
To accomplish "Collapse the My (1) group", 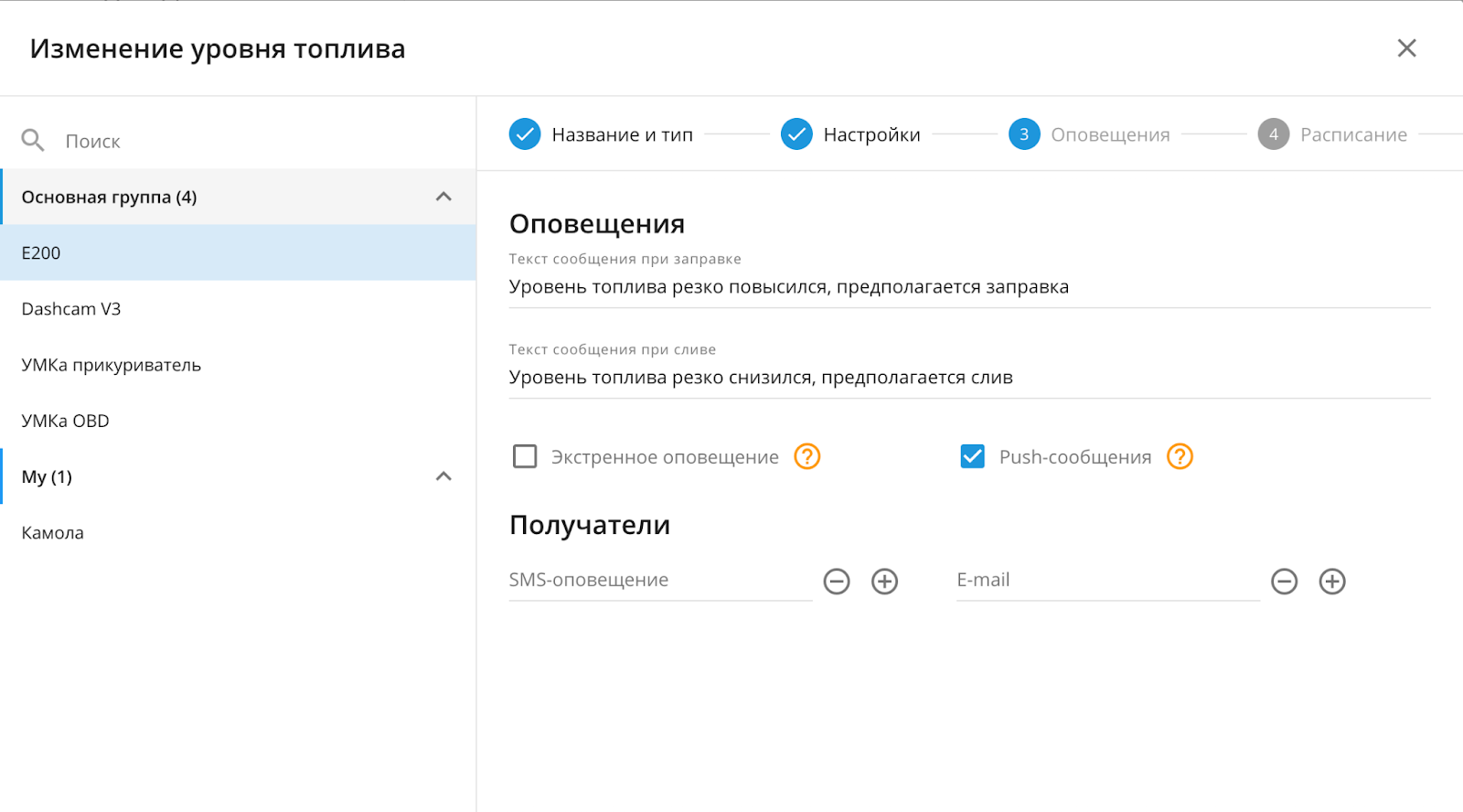I will [443, 476].
